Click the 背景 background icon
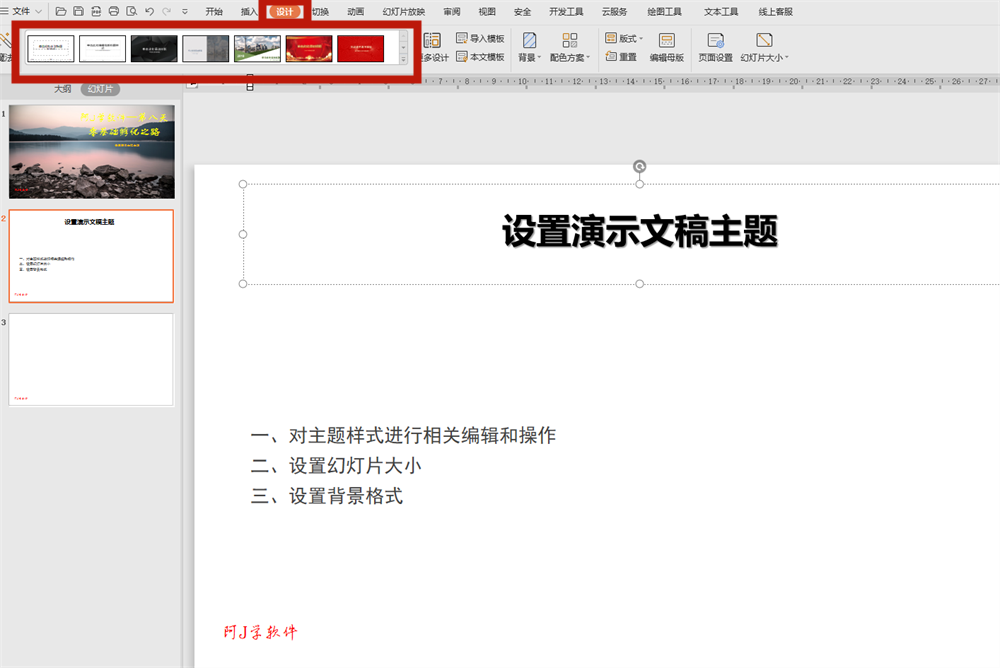 pyautogui.click(x=529, y=40)
